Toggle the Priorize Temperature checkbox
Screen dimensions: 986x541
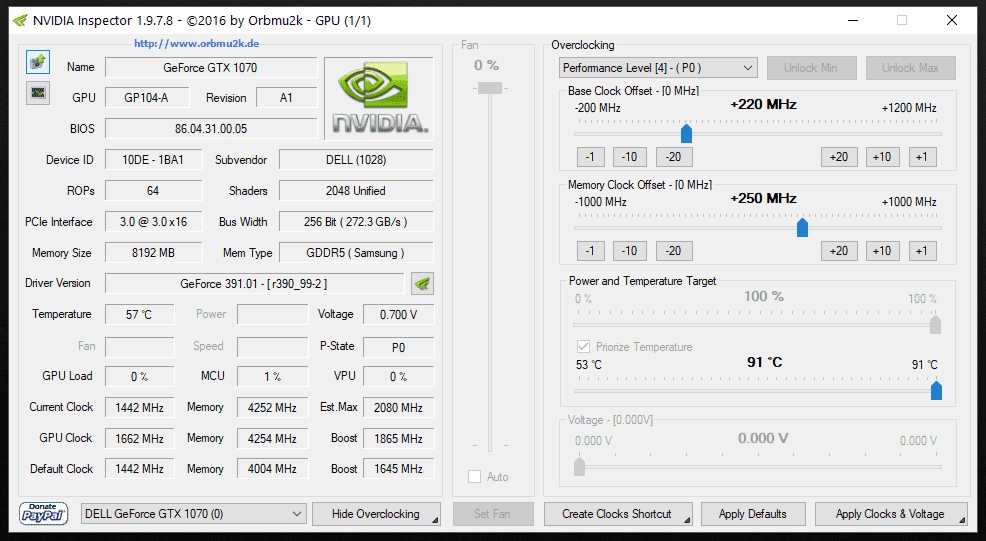(x=583, y=347)
